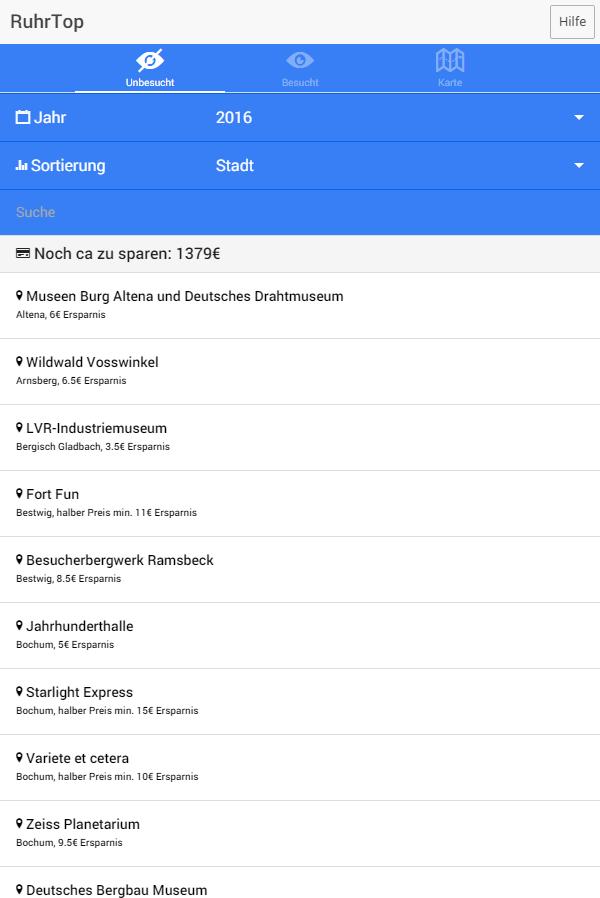
Task: Click the map Karte icon
Action: [450, 60]
